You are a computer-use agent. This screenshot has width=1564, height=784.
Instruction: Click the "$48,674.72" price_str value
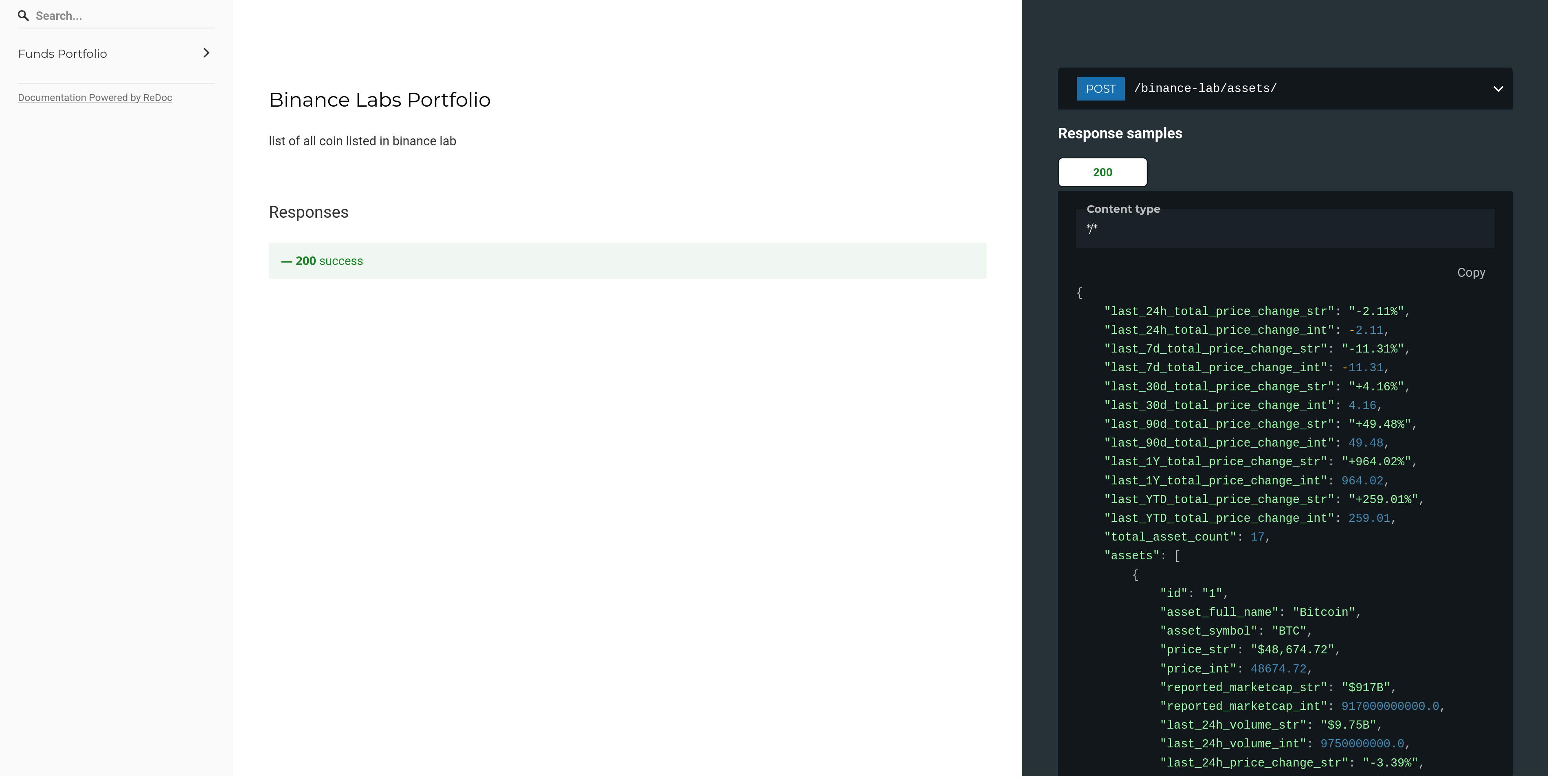1292,650
